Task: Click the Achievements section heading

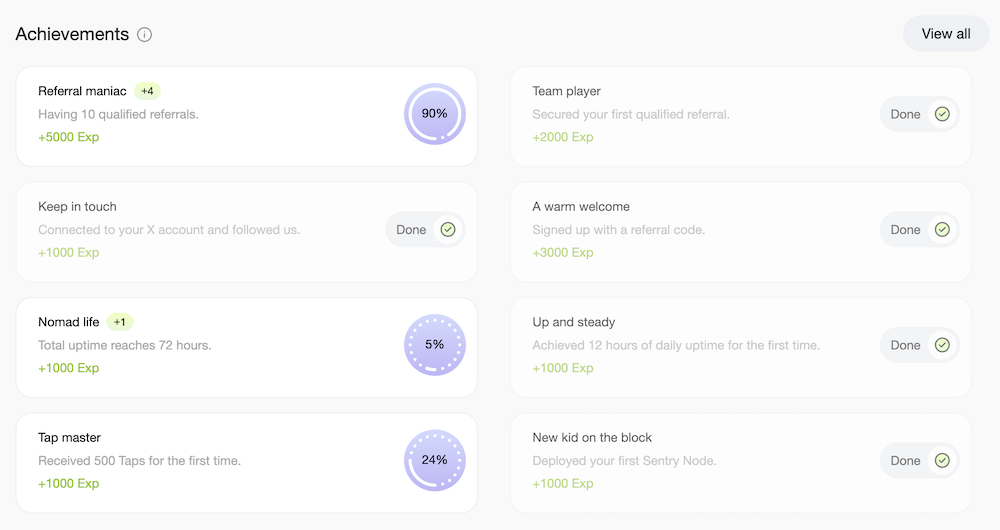Action: click(72, 34)
